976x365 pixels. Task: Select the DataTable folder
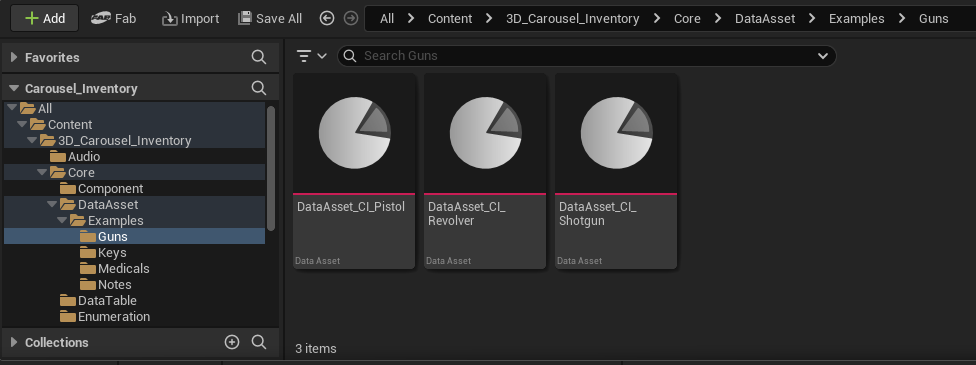(134, 300)
